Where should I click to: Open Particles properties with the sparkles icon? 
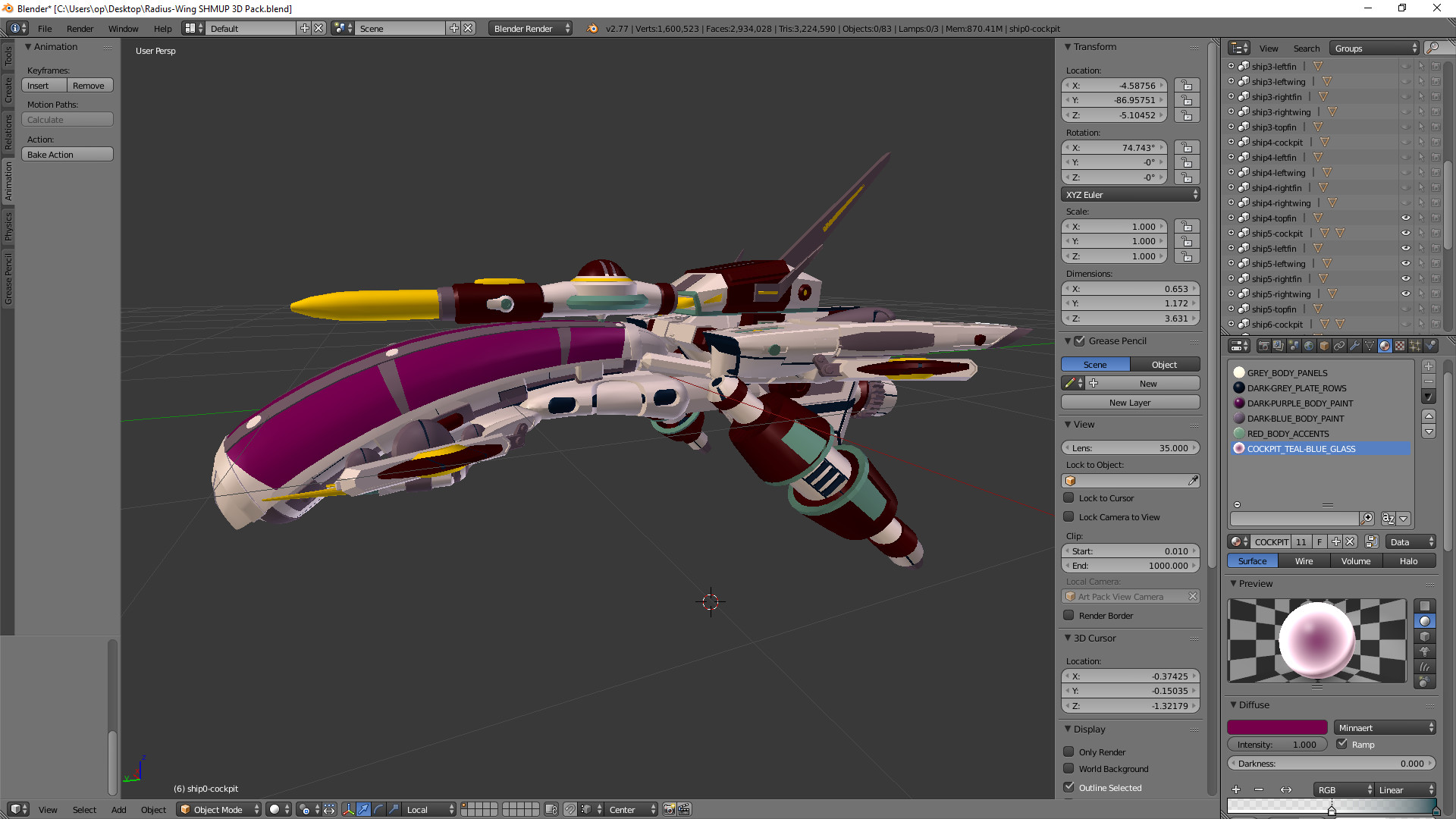tap(1415, 345)
